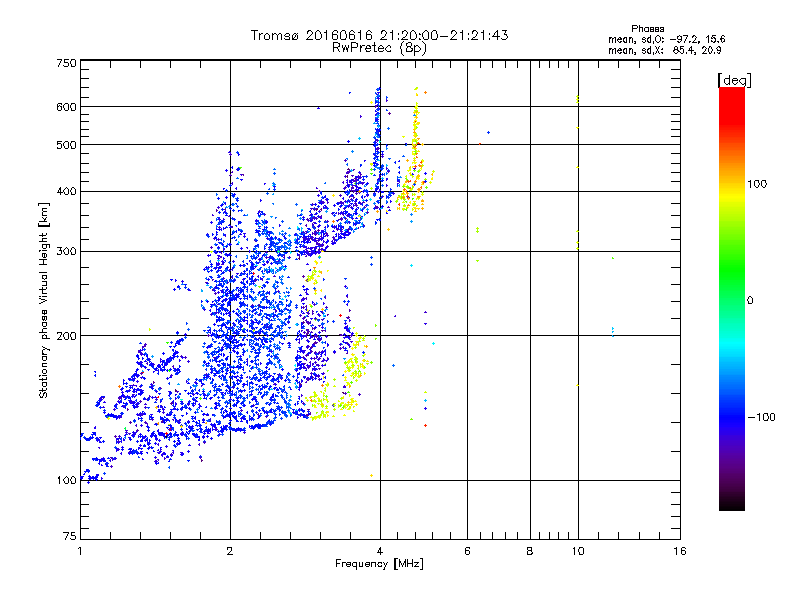Click the colorbar '0' tick label
Image resolution: width=800 pixels, height=600 pixels.
point(750,301)
